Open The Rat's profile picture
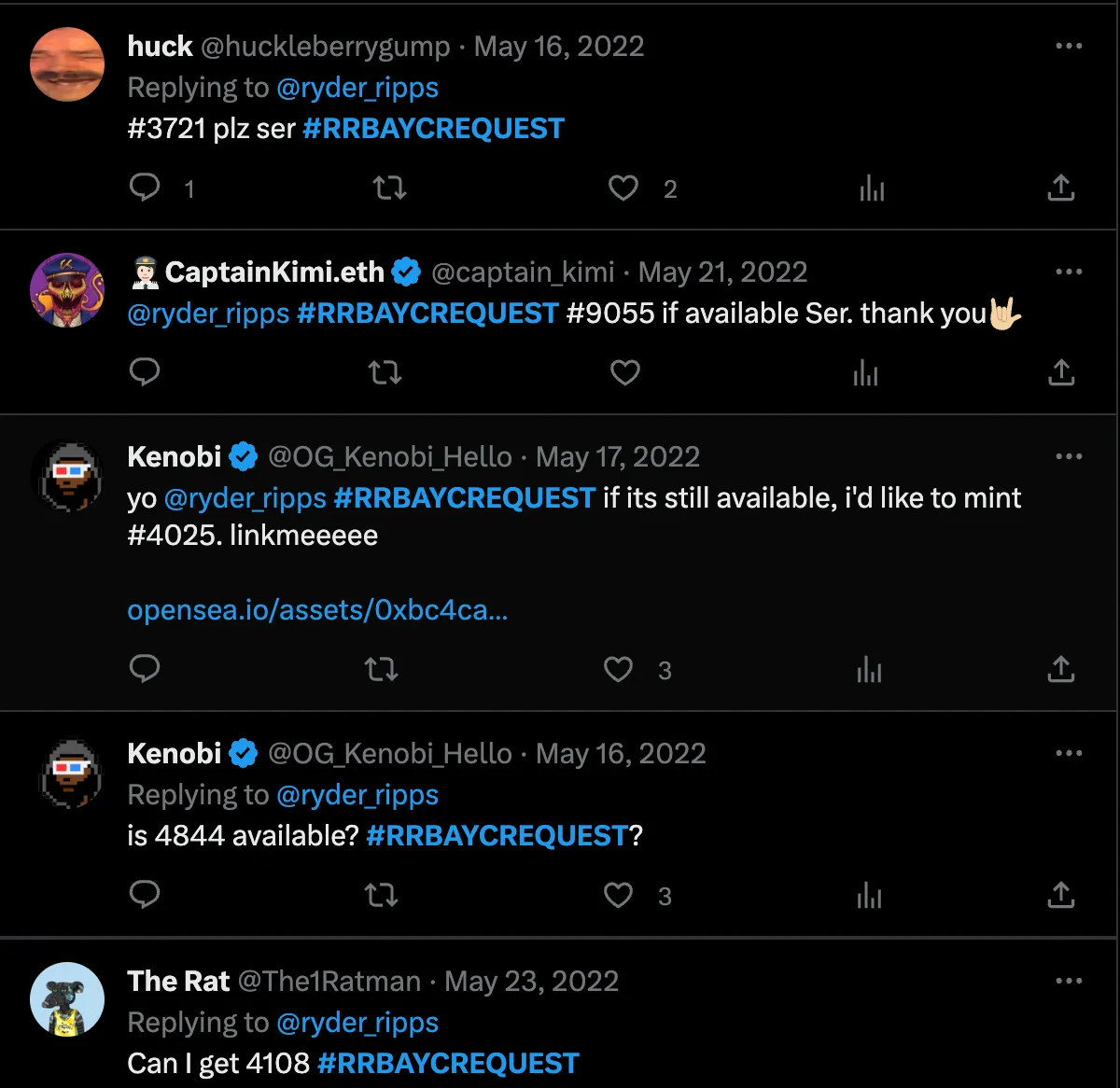 67,999
